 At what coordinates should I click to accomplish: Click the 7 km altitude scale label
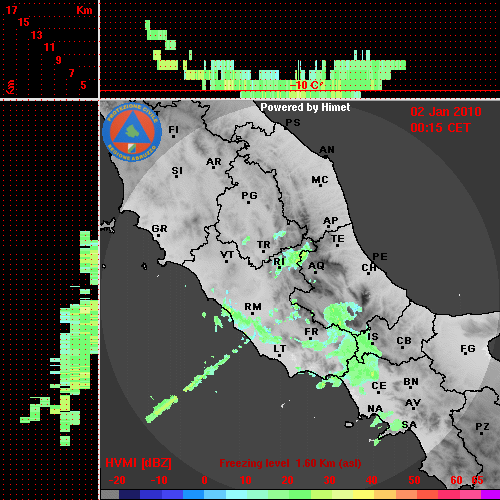(x=71, y=73)
